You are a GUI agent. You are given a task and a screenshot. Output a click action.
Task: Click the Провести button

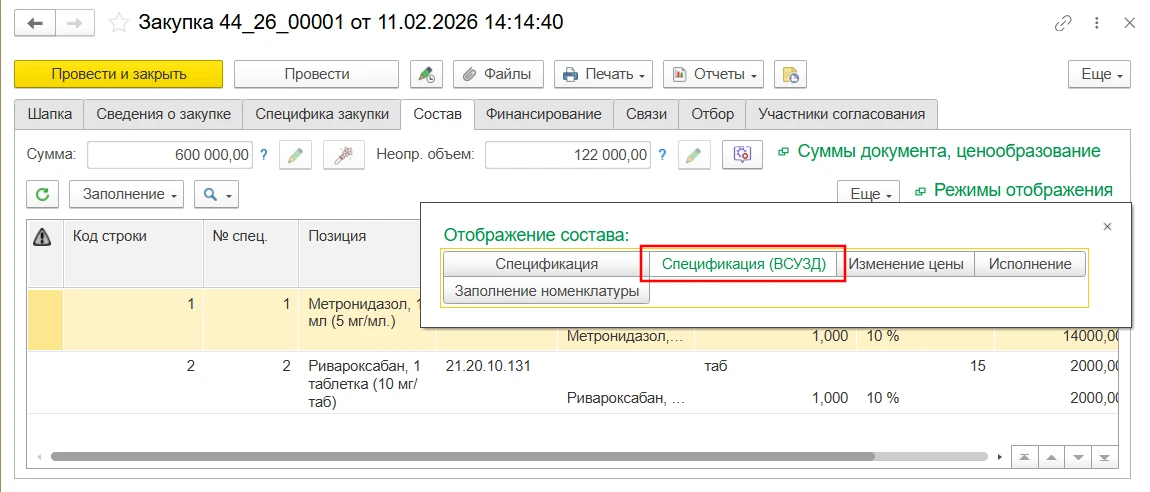tap(316, 74)
